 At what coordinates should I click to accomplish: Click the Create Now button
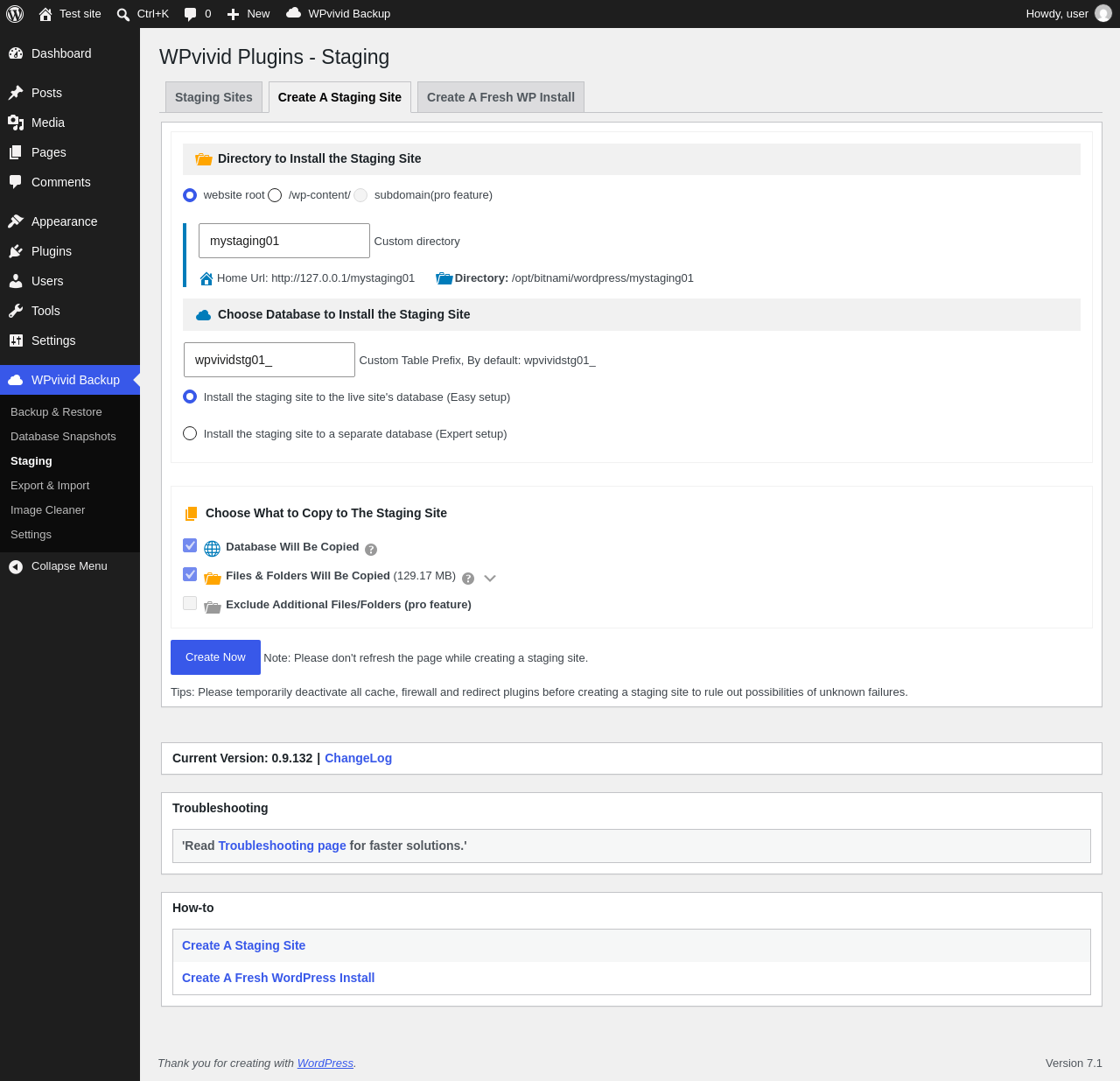(215, 657)
